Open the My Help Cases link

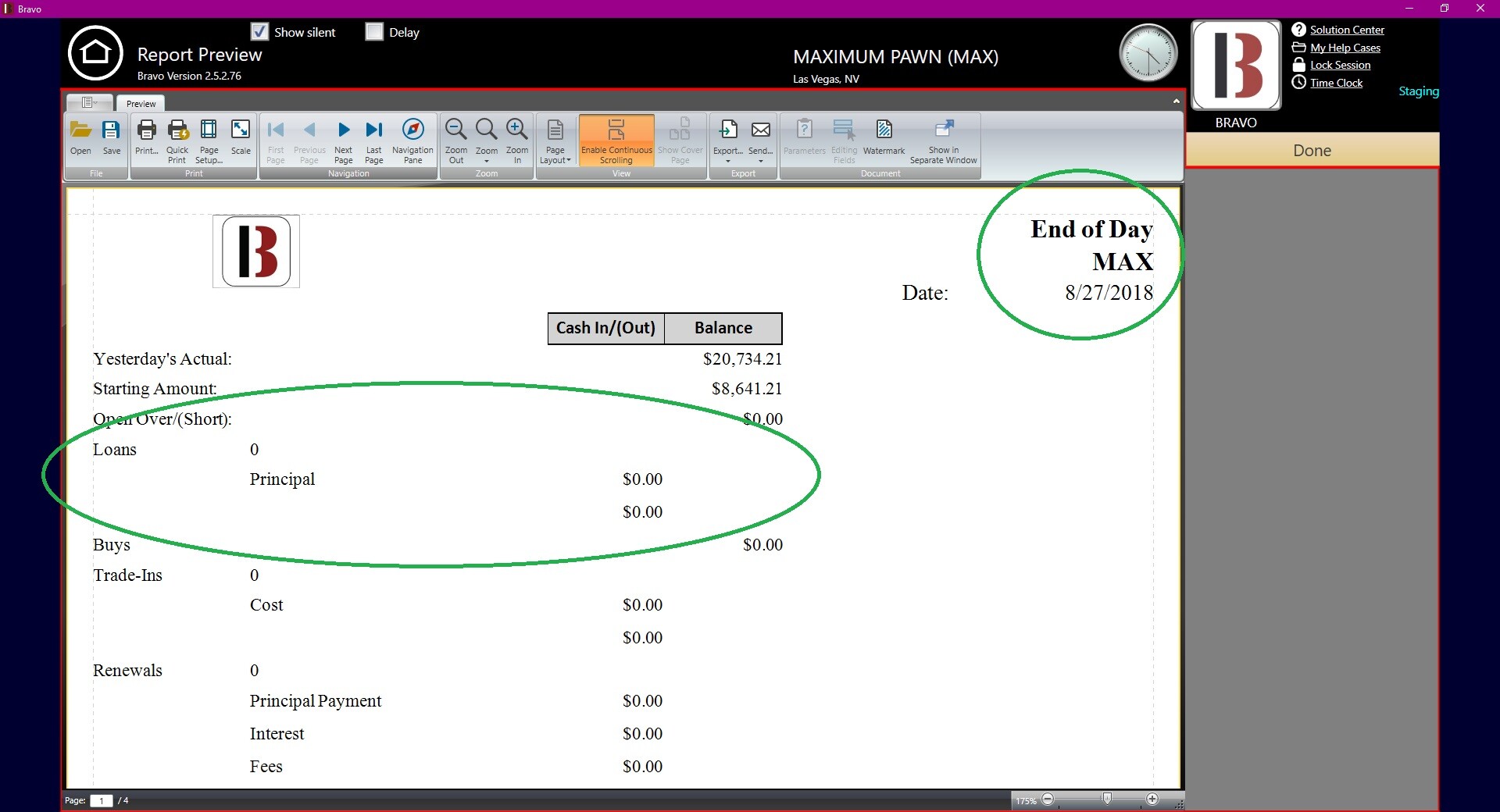click(1345, 48)
